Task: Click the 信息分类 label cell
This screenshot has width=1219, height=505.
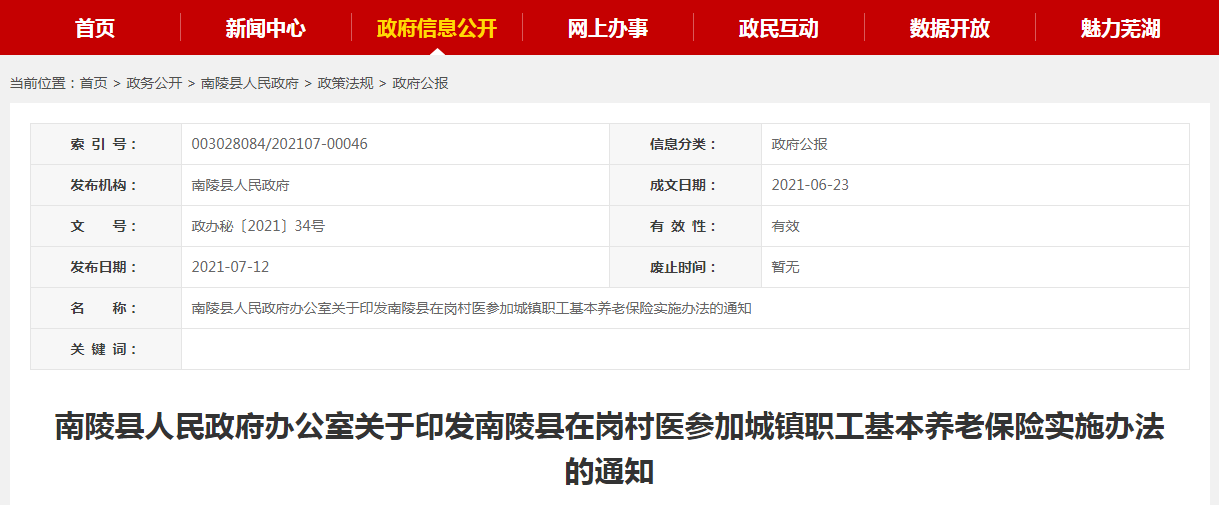Action: pyautogui.click(x=685, y=144)
